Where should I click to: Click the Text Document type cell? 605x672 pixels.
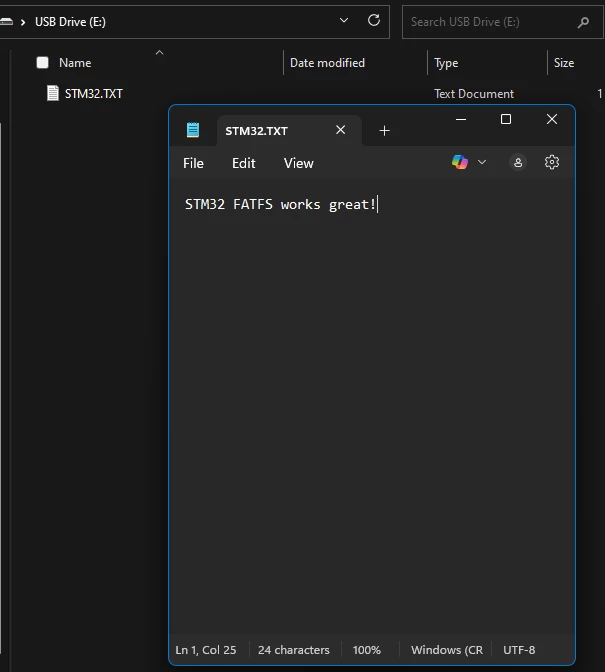[474, 94]
